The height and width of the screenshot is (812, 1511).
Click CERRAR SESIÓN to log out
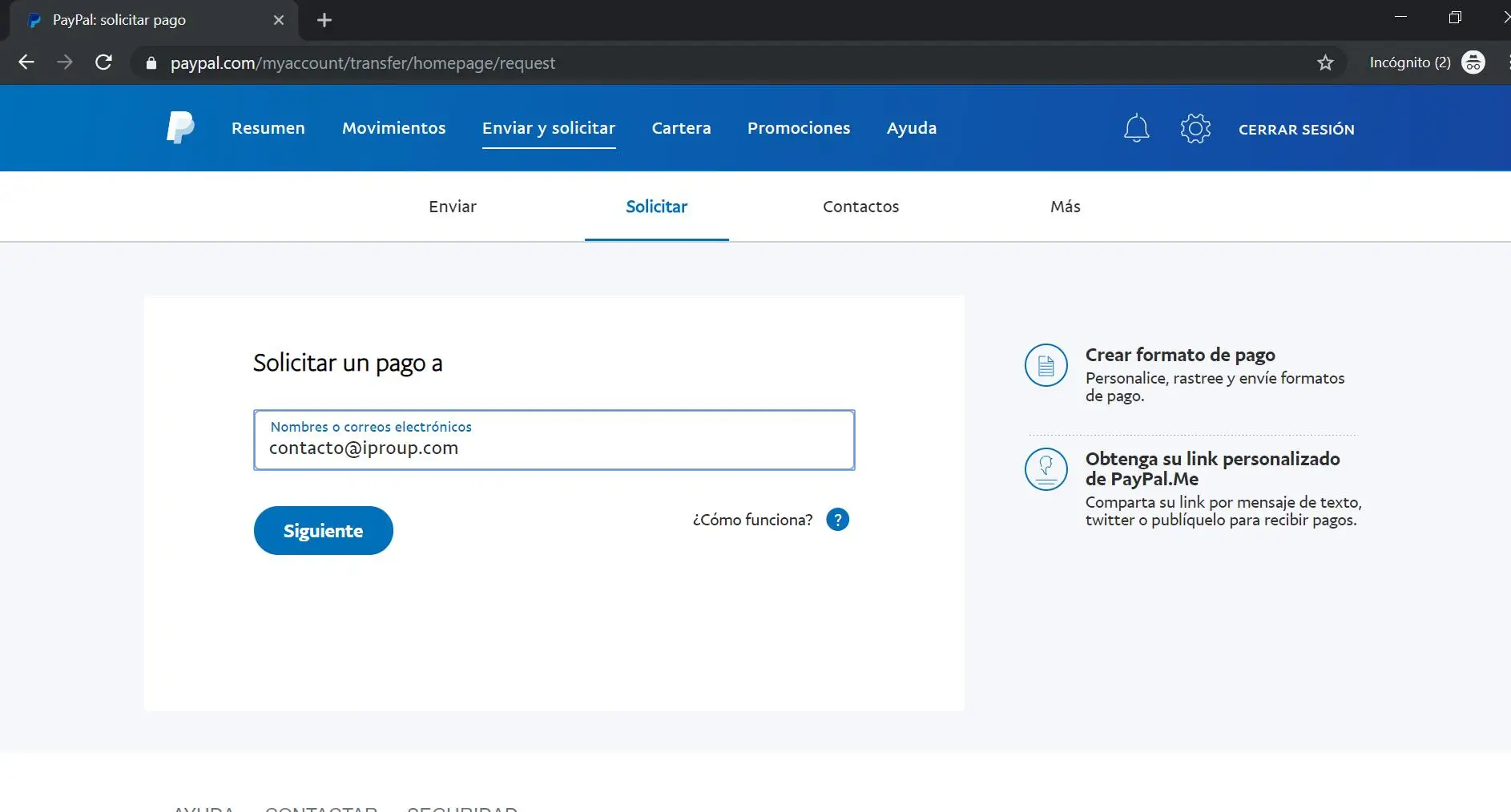tap(1296, 130)
